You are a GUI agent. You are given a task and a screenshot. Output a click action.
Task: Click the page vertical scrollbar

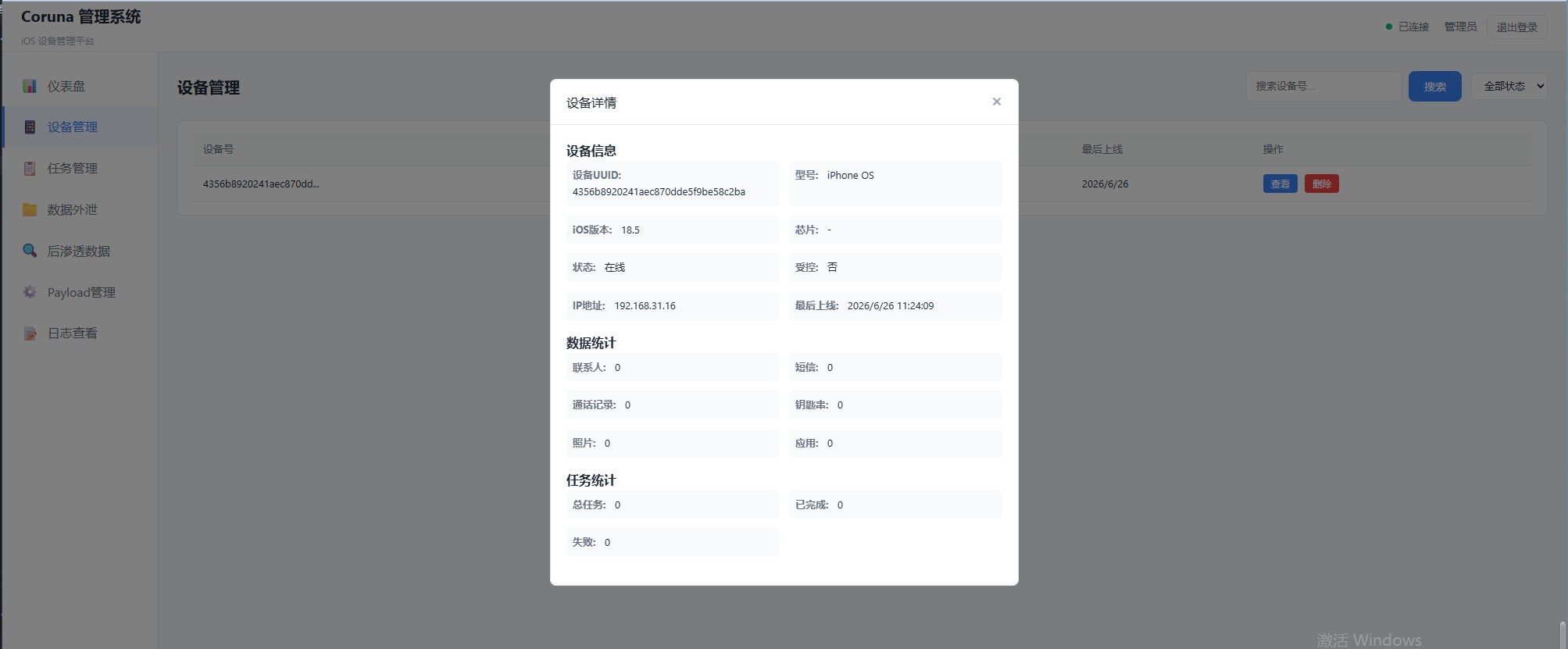pyautogui.click(x=1563, y=634)
